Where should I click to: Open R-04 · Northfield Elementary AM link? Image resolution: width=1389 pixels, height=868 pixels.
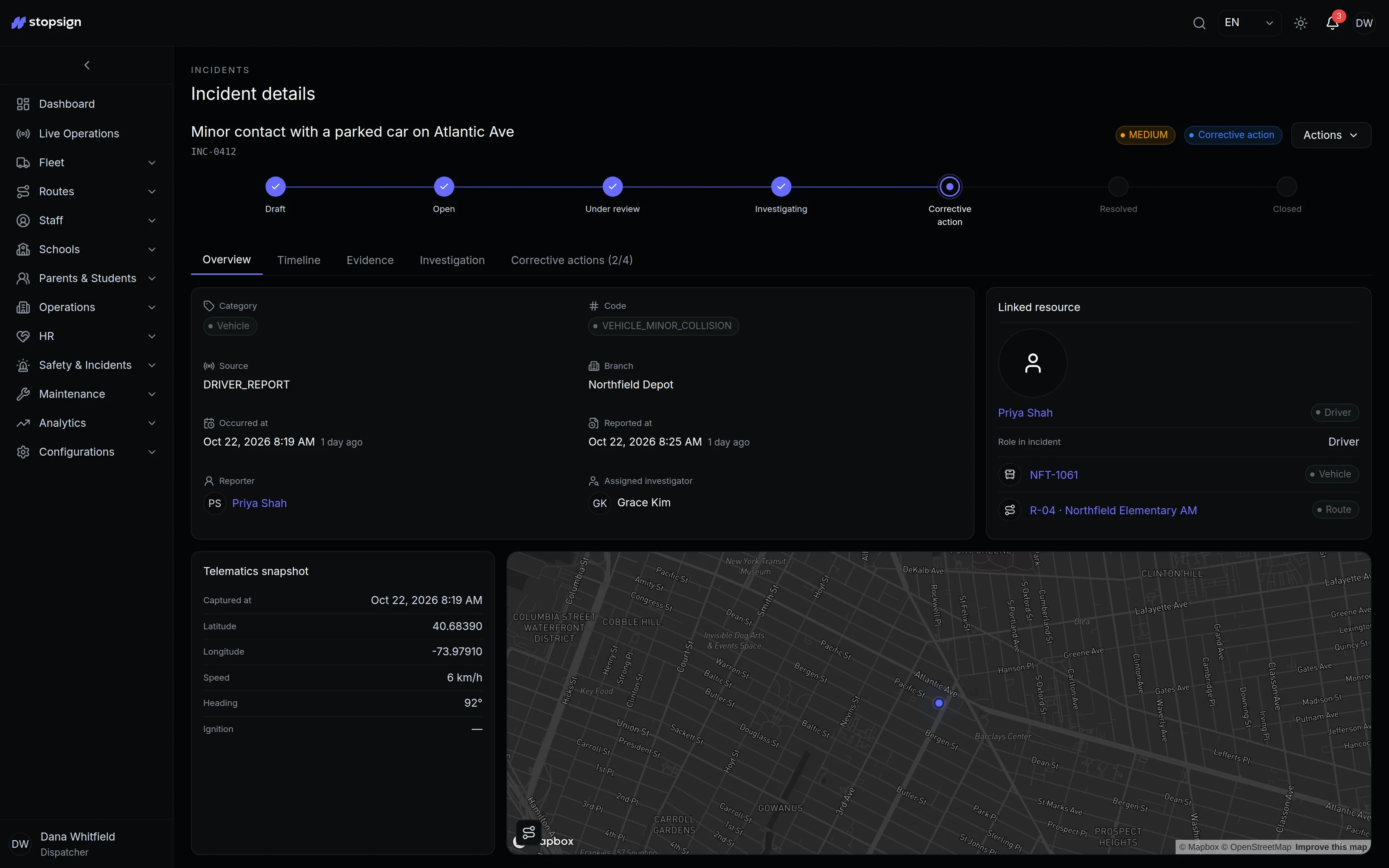tap(1113, 510)
